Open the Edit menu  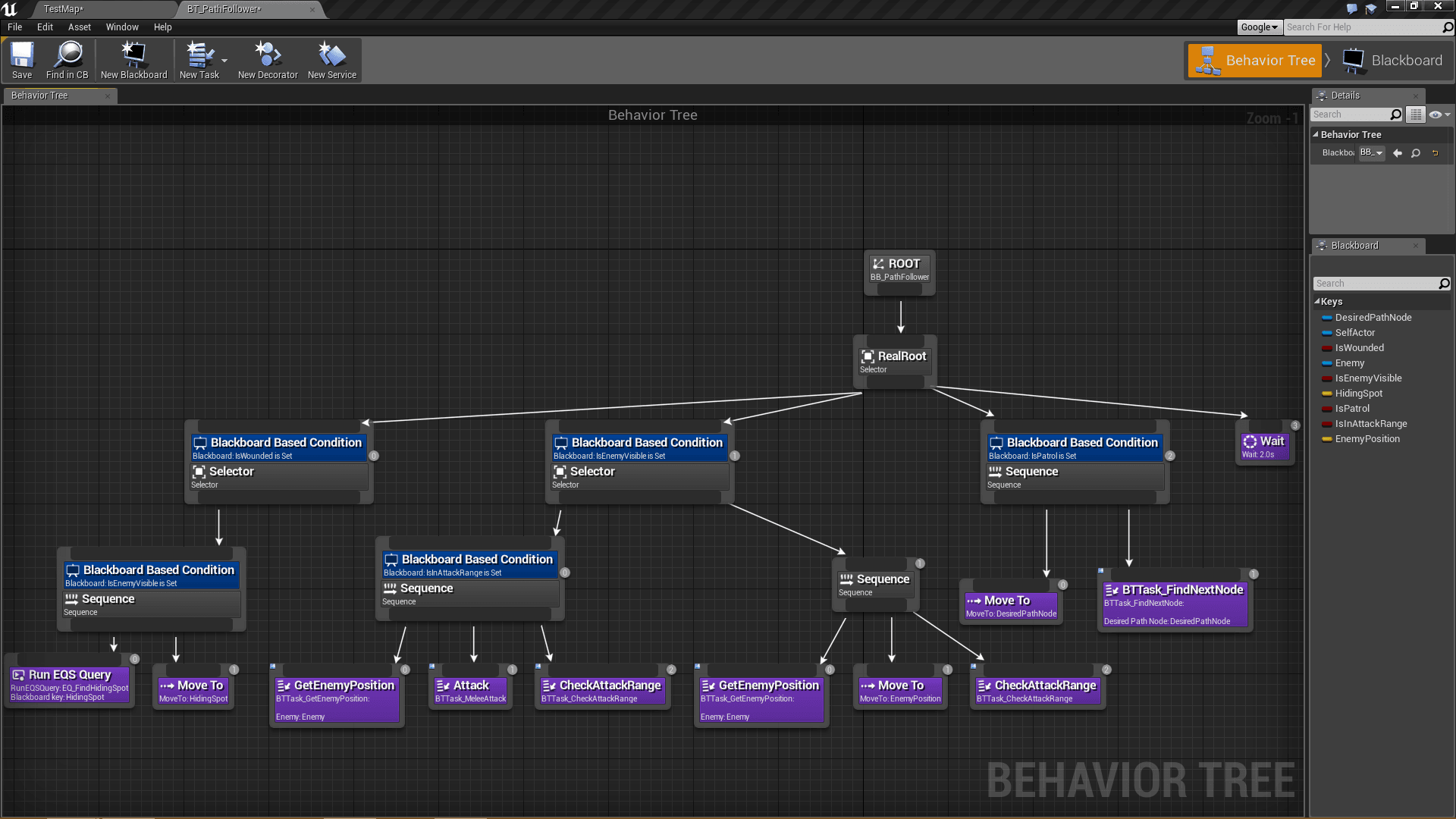(x=45, y=27)
